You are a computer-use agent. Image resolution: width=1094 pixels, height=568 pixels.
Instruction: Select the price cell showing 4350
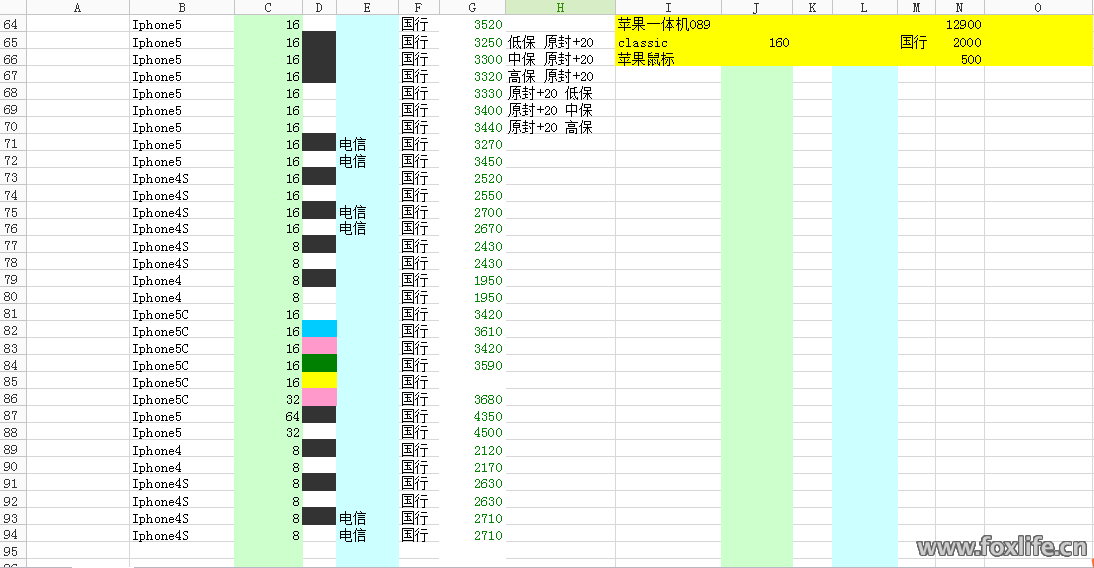(x=472, y=416)
